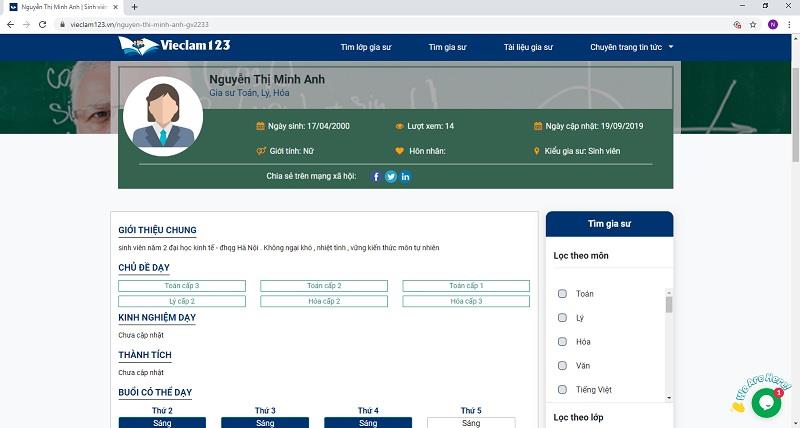Click the CHỦ ĐỀ DẠY heading
Screen dimensions: 800x428
[144, 267]
